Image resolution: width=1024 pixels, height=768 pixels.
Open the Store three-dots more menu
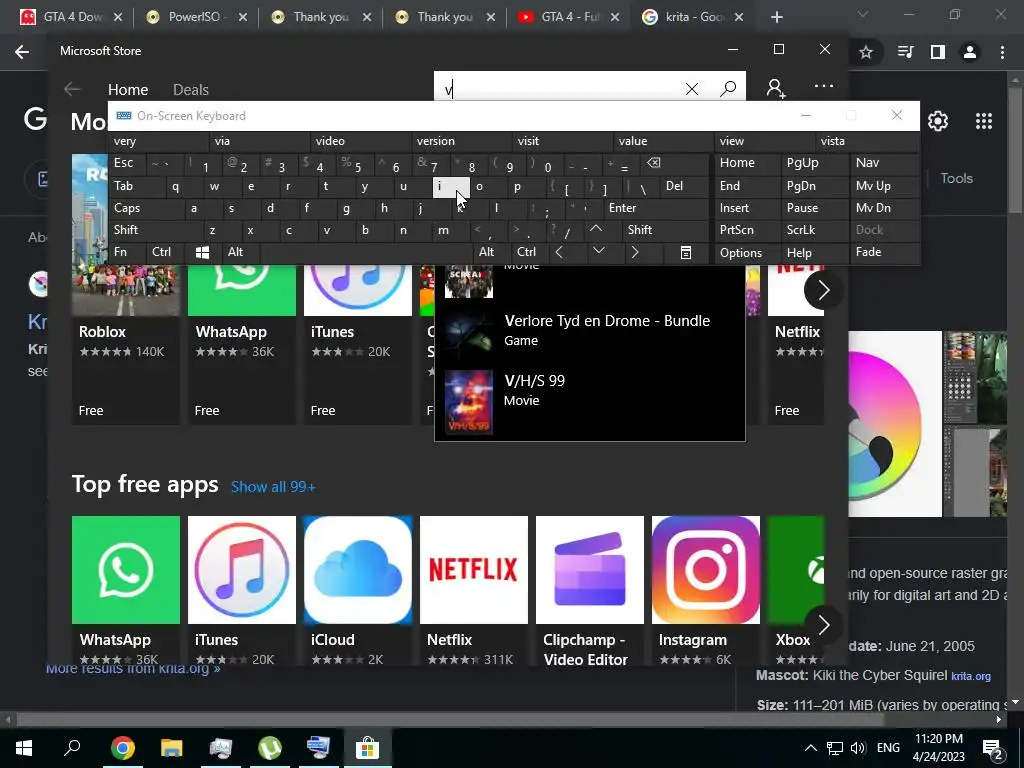[x=824, y=86]
